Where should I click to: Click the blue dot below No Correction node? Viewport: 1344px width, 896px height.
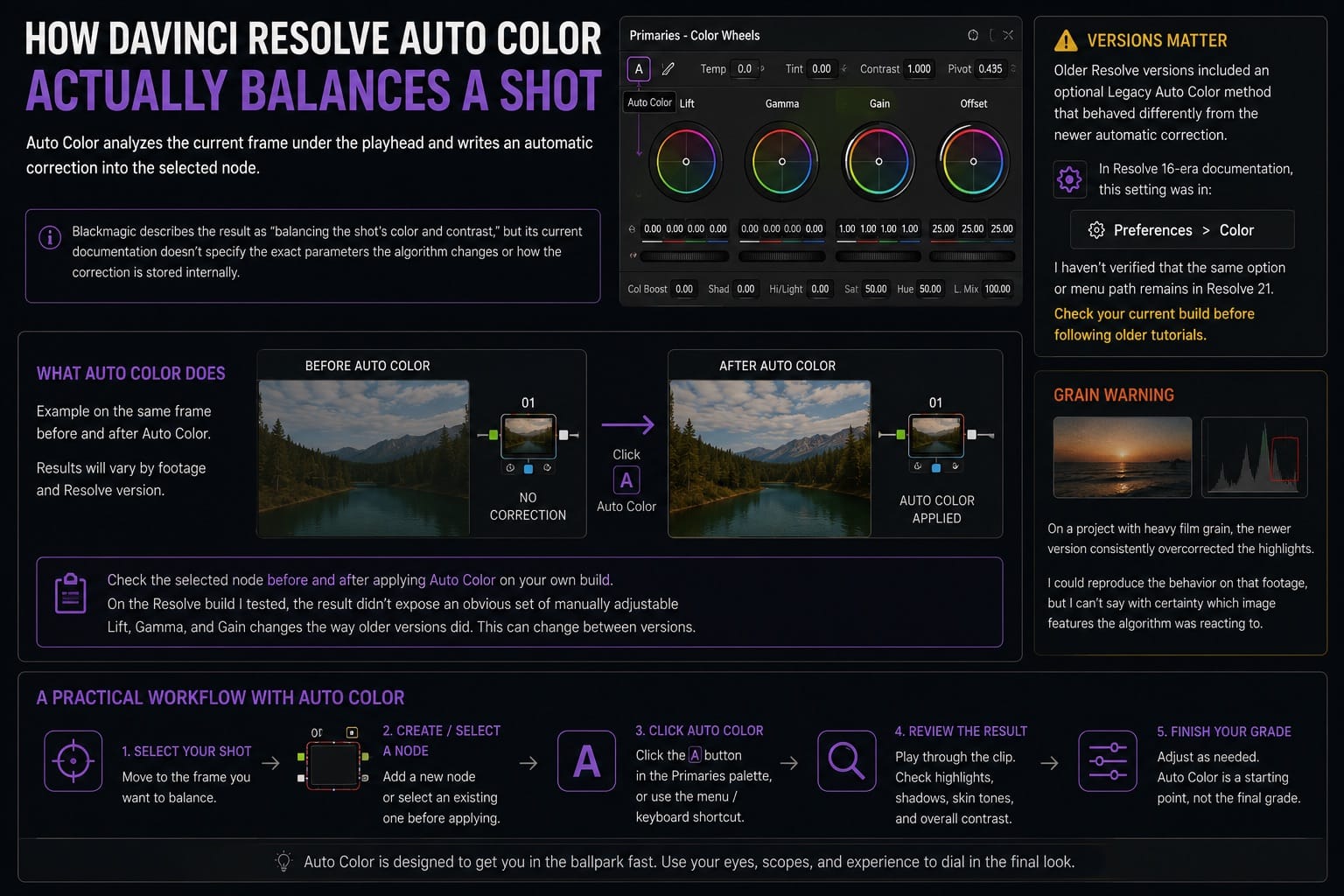pos(528,469)
